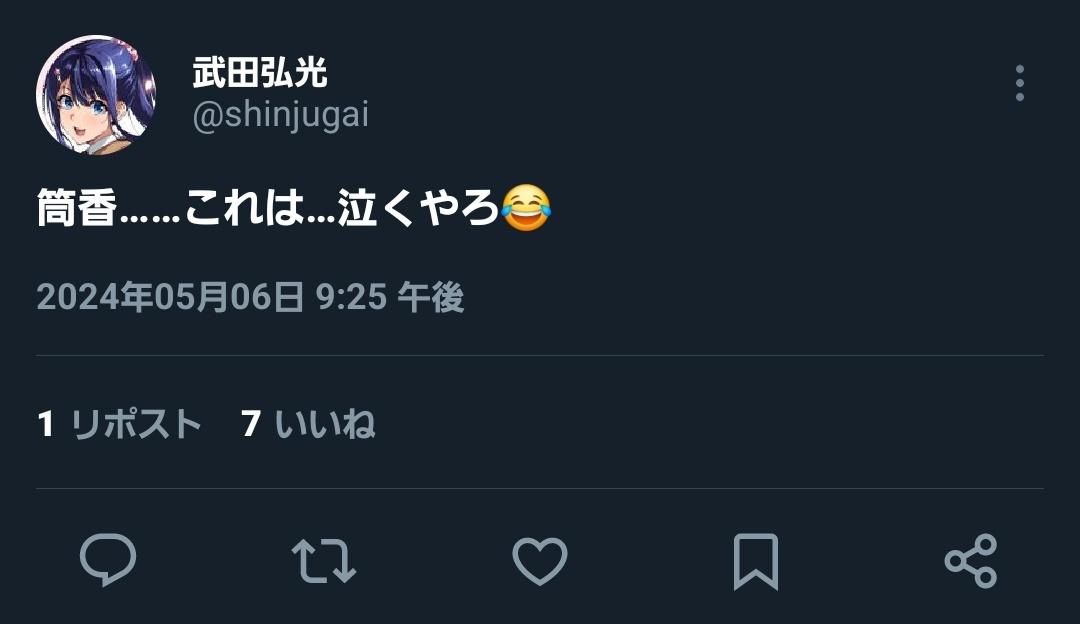This screenshot has height=624, width=1080.
Task: Repost this tweet using the arrows icon
Action: point(324,561)
